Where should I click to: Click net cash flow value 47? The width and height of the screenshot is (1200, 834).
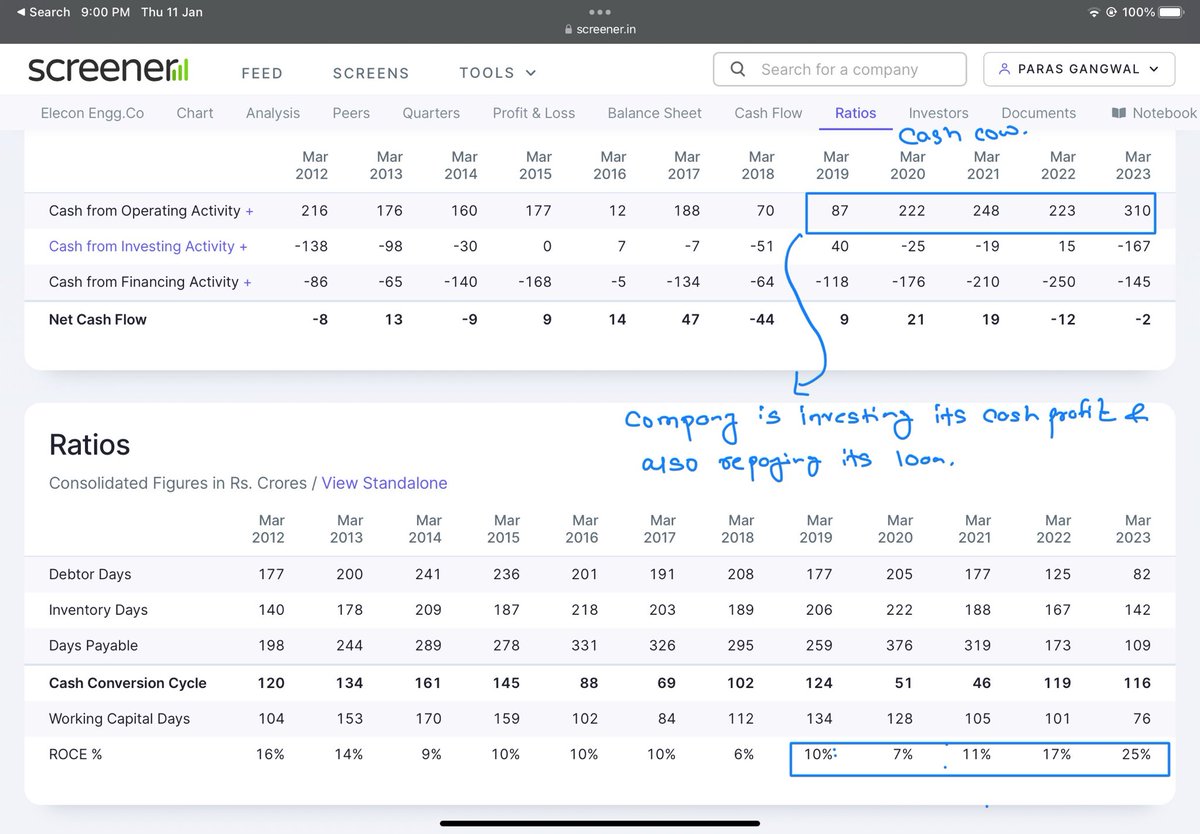tap(691, 320)
